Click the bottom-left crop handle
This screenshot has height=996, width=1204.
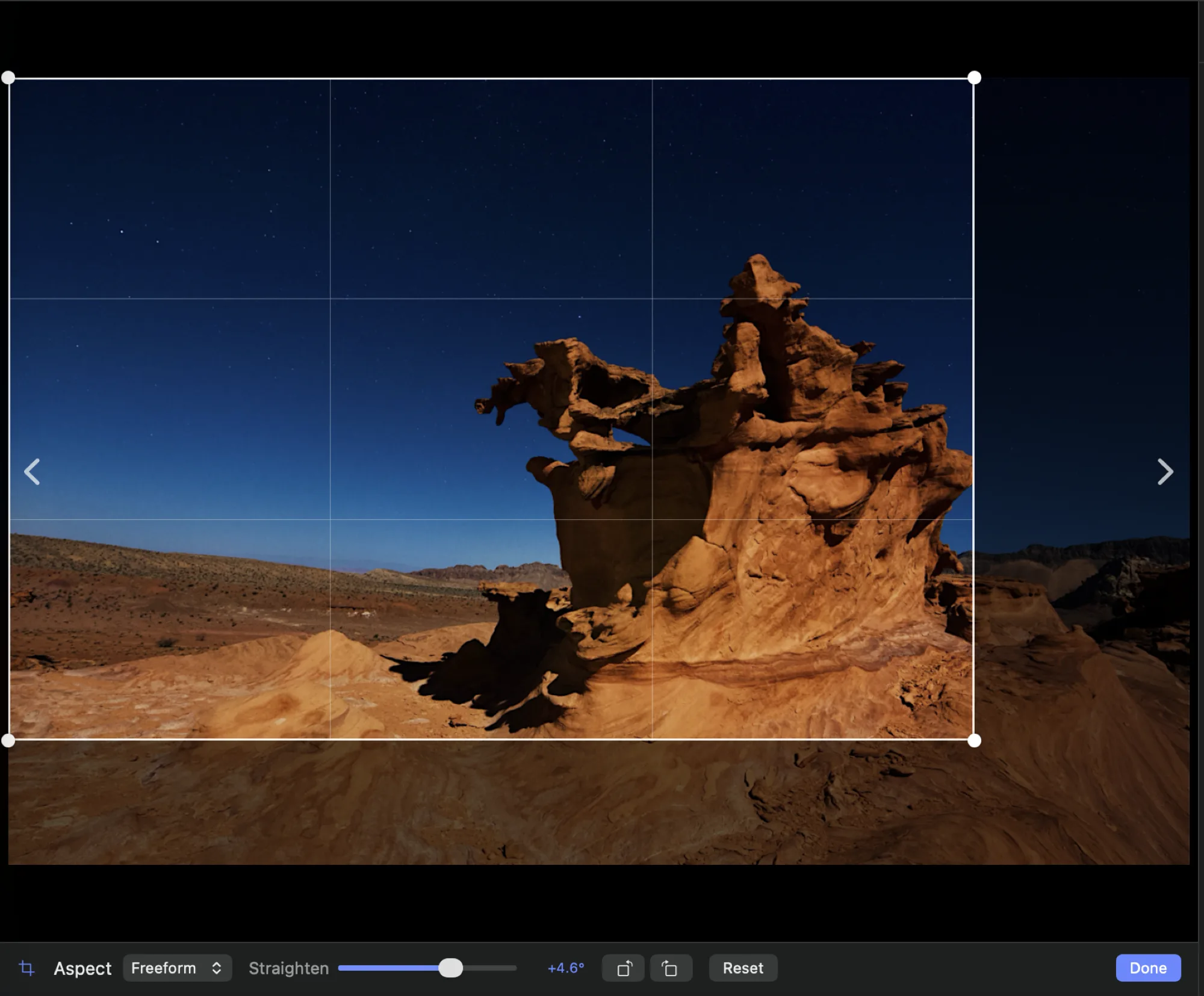(8, 741)
